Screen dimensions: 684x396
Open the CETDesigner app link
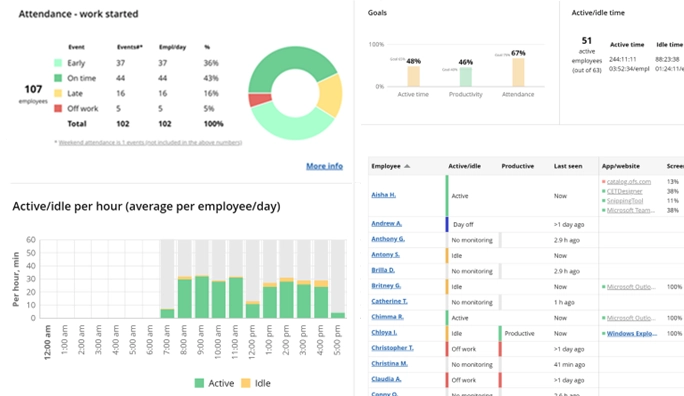click(x=624, y=191)
